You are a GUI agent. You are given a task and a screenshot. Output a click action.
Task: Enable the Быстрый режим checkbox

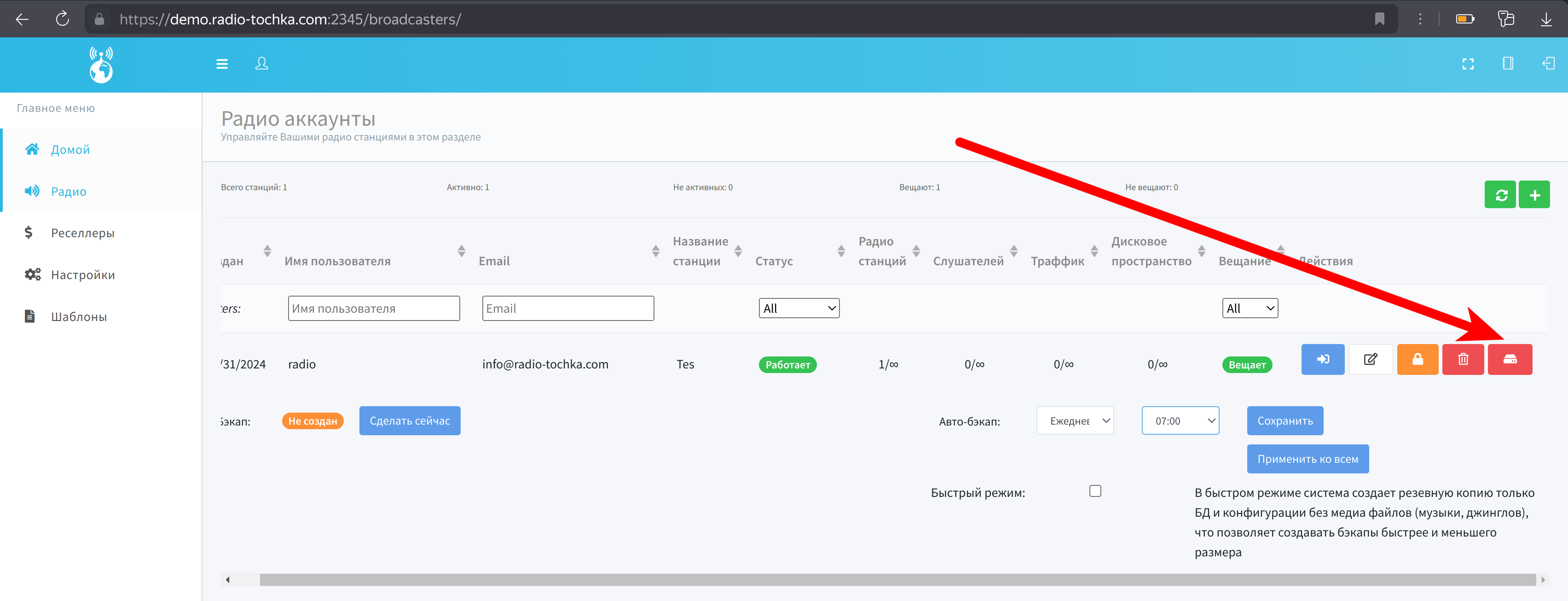(1094, 491)
